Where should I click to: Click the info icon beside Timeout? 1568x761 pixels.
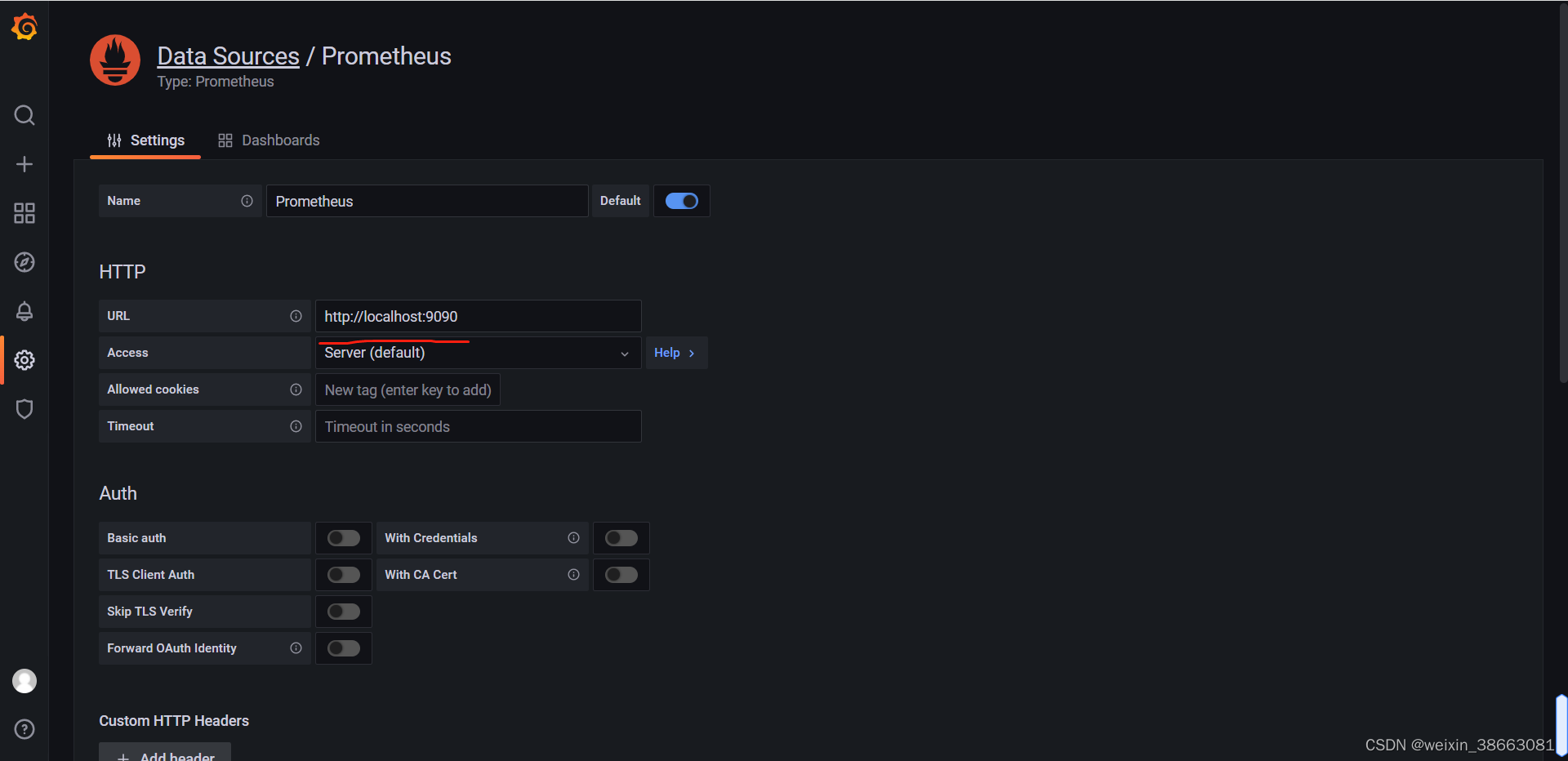click(x=296, y=426)
